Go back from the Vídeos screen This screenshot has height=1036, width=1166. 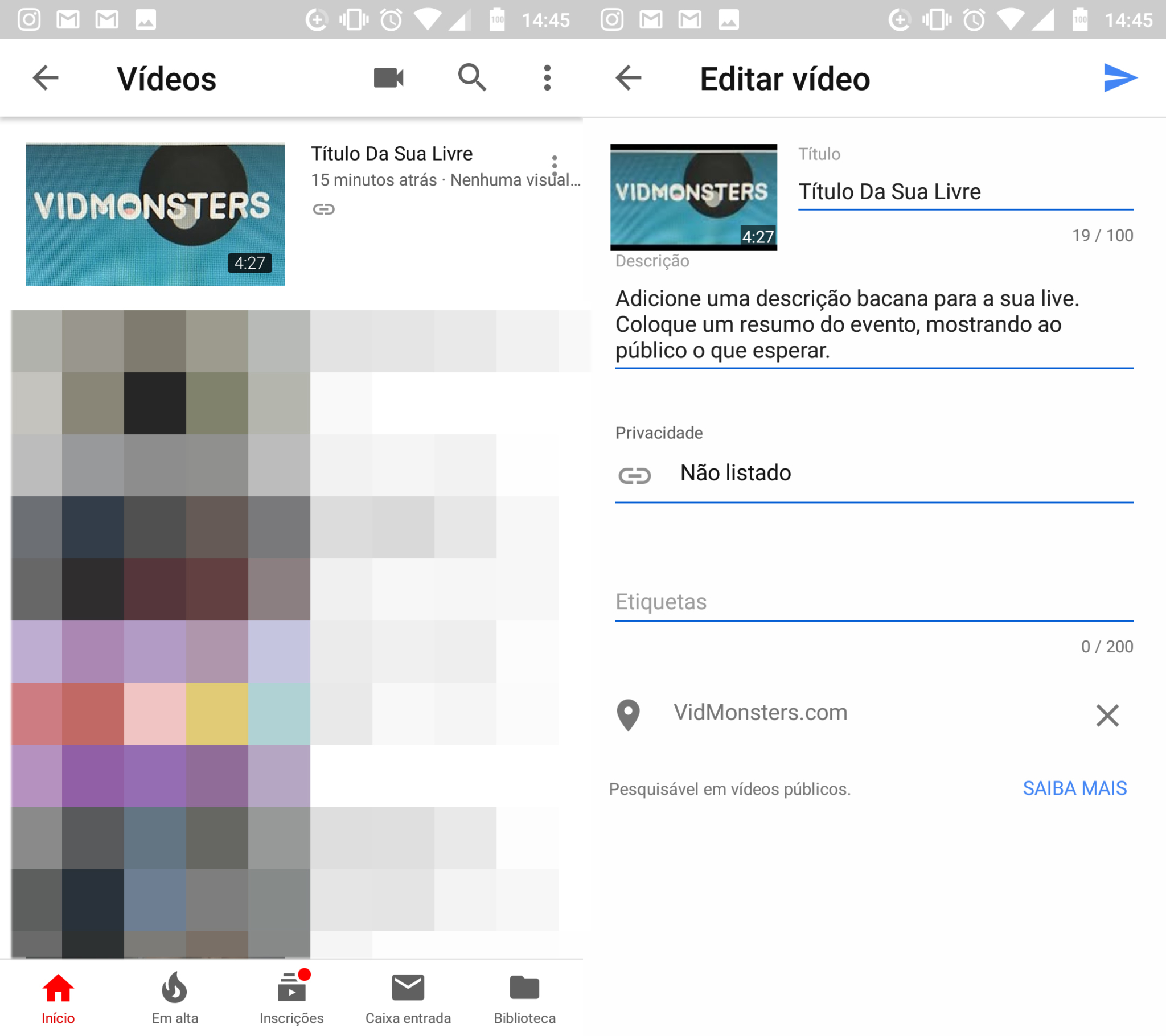(46, 78)
